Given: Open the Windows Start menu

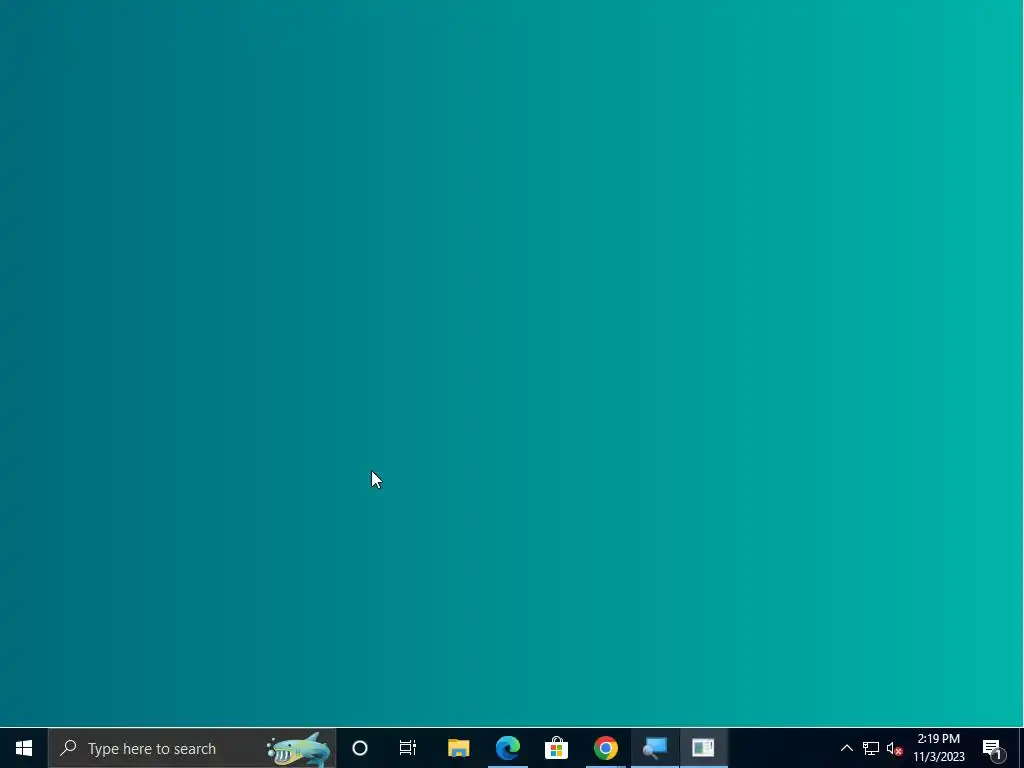Looking at the screenshot, I should (x=24, y=748).
